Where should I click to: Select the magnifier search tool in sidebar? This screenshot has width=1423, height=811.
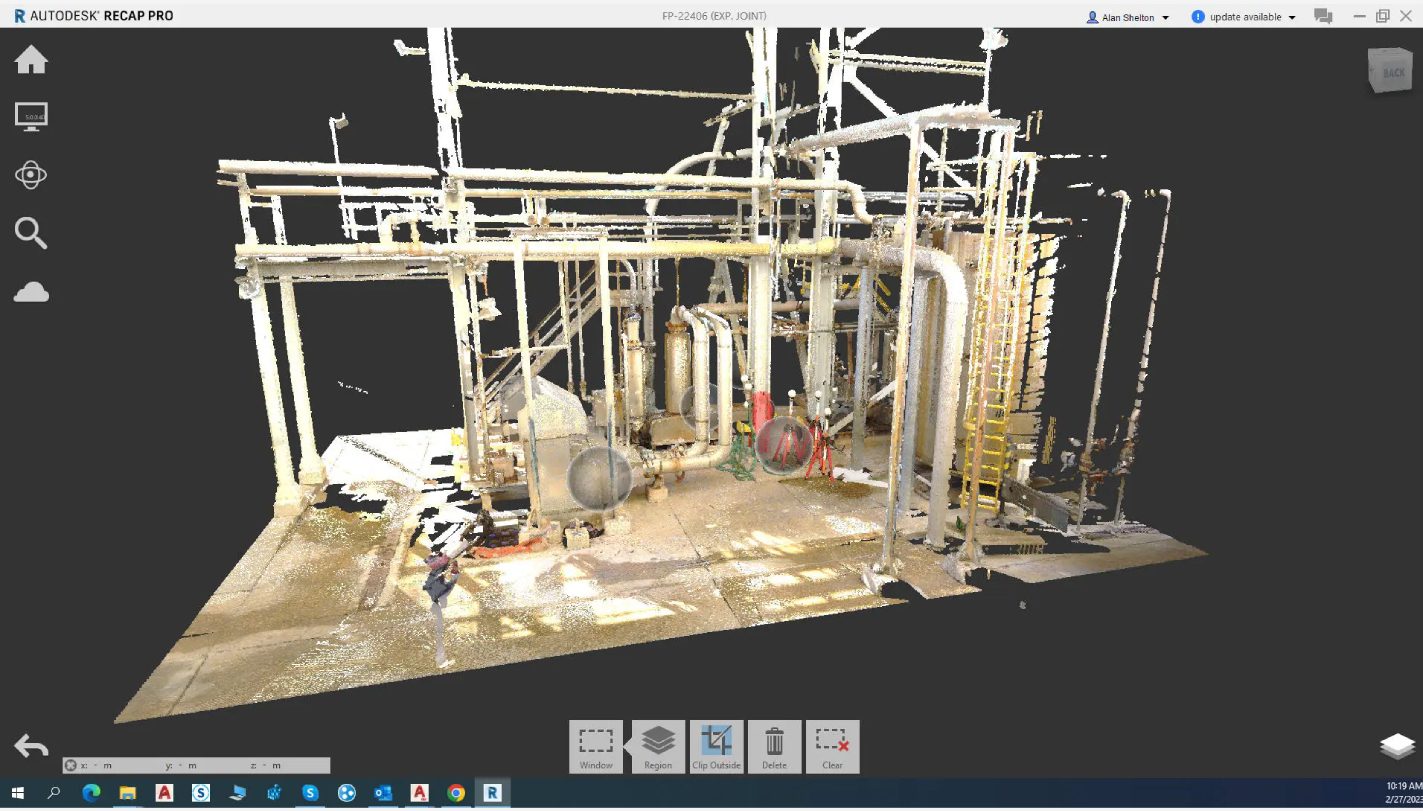click(31, 234)
